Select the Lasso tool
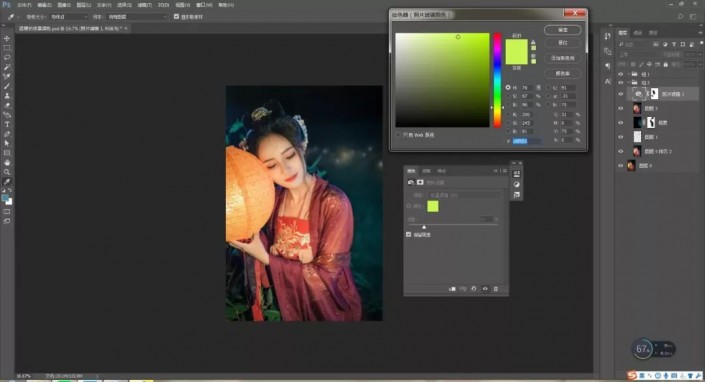705x382 pixels. 7,58
